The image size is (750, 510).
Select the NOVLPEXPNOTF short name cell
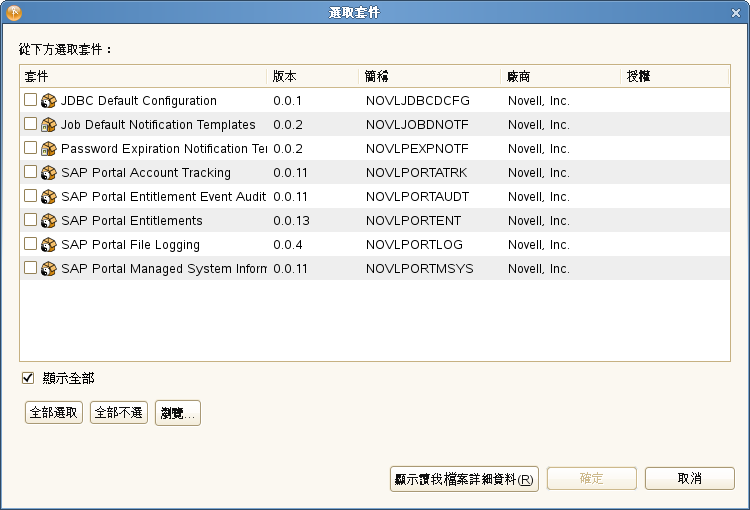[x=417, y=149]
